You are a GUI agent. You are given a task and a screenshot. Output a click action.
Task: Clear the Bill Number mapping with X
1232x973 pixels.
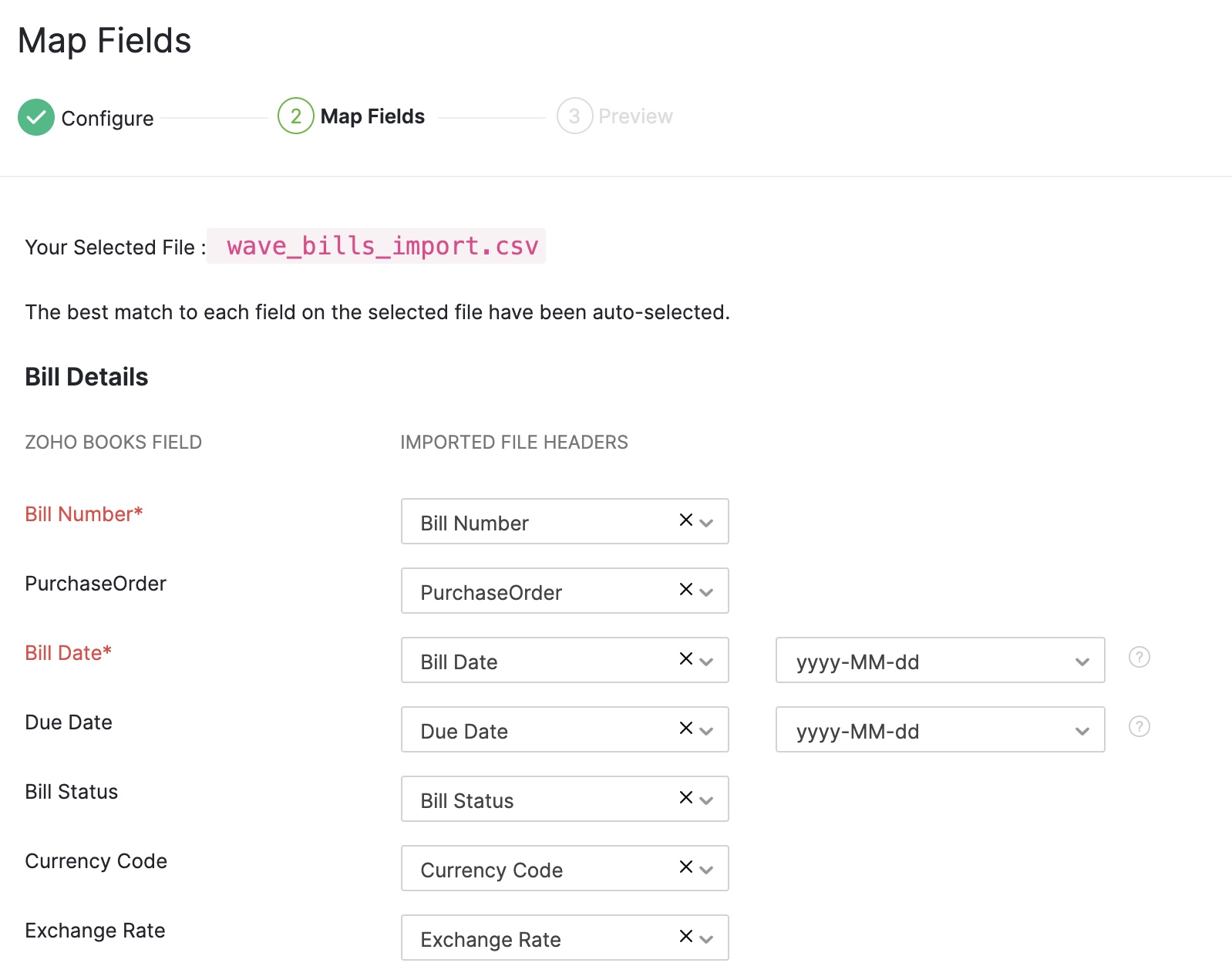pos(685,520)
